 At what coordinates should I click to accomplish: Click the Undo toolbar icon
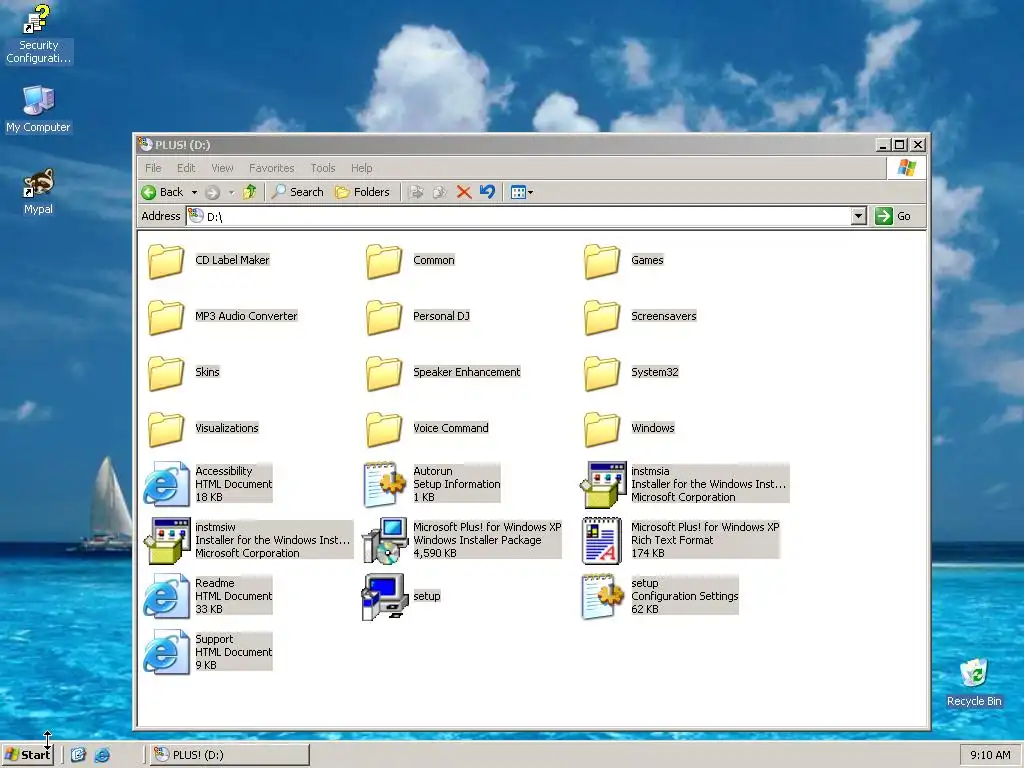(487, 192)
